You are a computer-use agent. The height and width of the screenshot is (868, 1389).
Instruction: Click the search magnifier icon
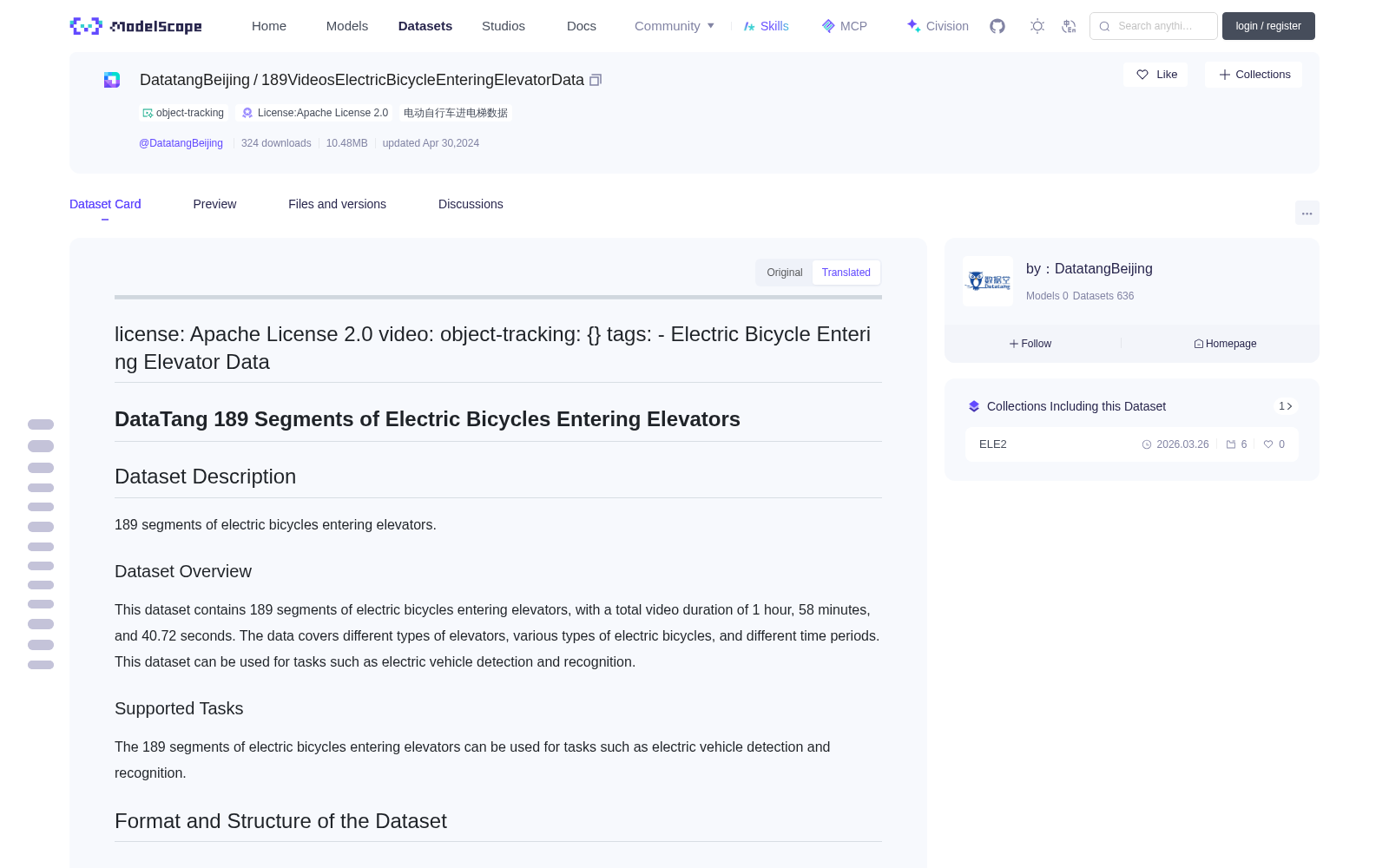pos(1104,26)
